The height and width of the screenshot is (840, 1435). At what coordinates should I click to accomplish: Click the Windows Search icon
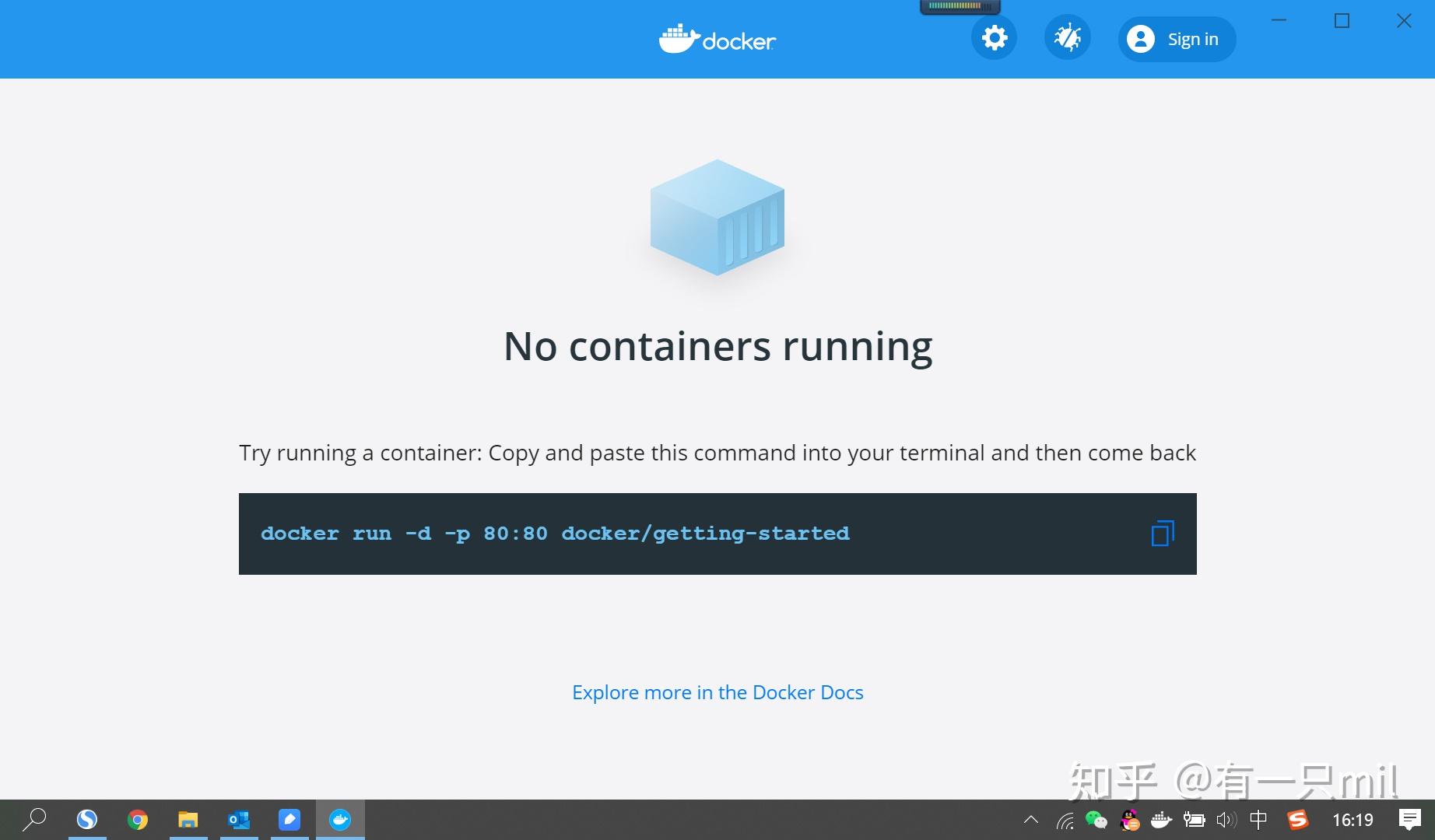point(34,819)
